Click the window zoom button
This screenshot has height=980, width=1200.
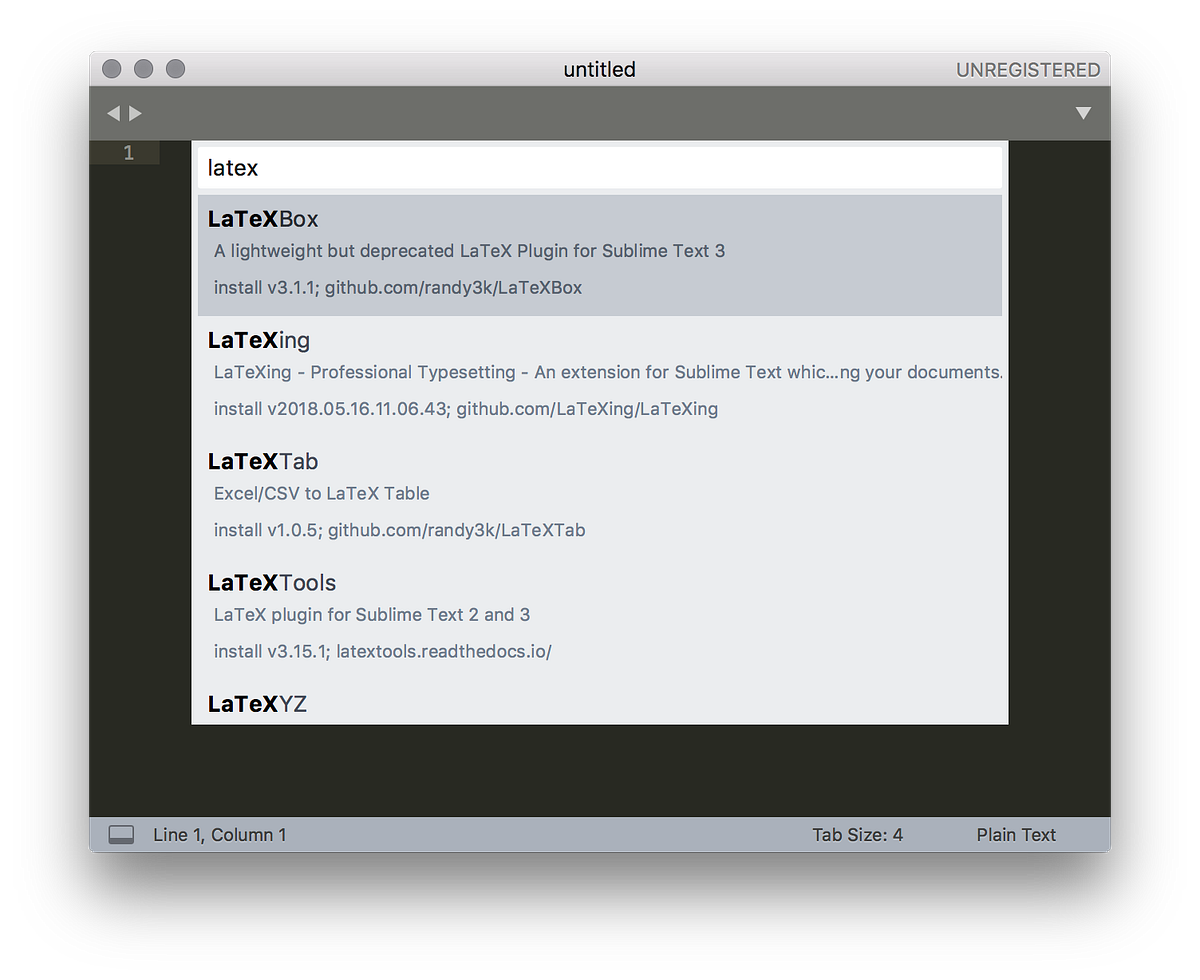point(176,69)
